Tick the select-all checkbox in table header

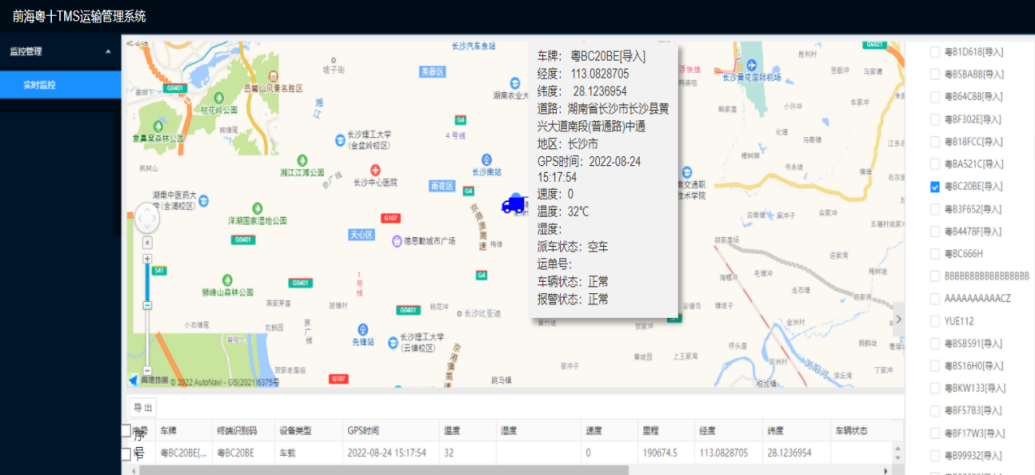pos(126,431)
